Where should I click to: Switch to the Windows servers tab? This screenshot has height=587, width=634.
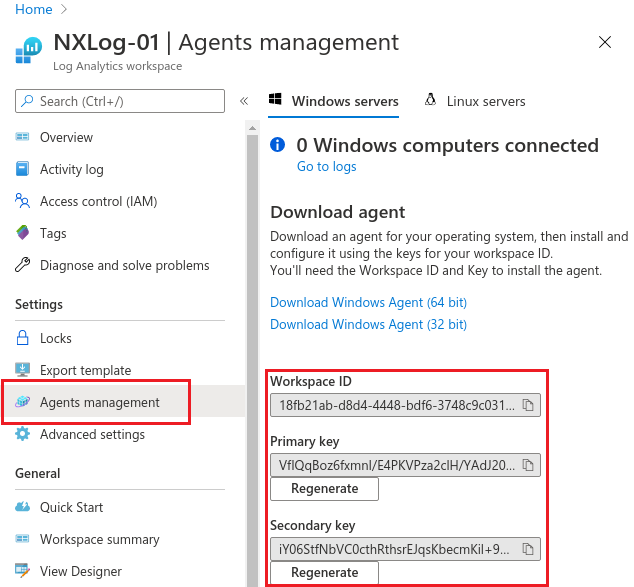[x=334, y=101]
